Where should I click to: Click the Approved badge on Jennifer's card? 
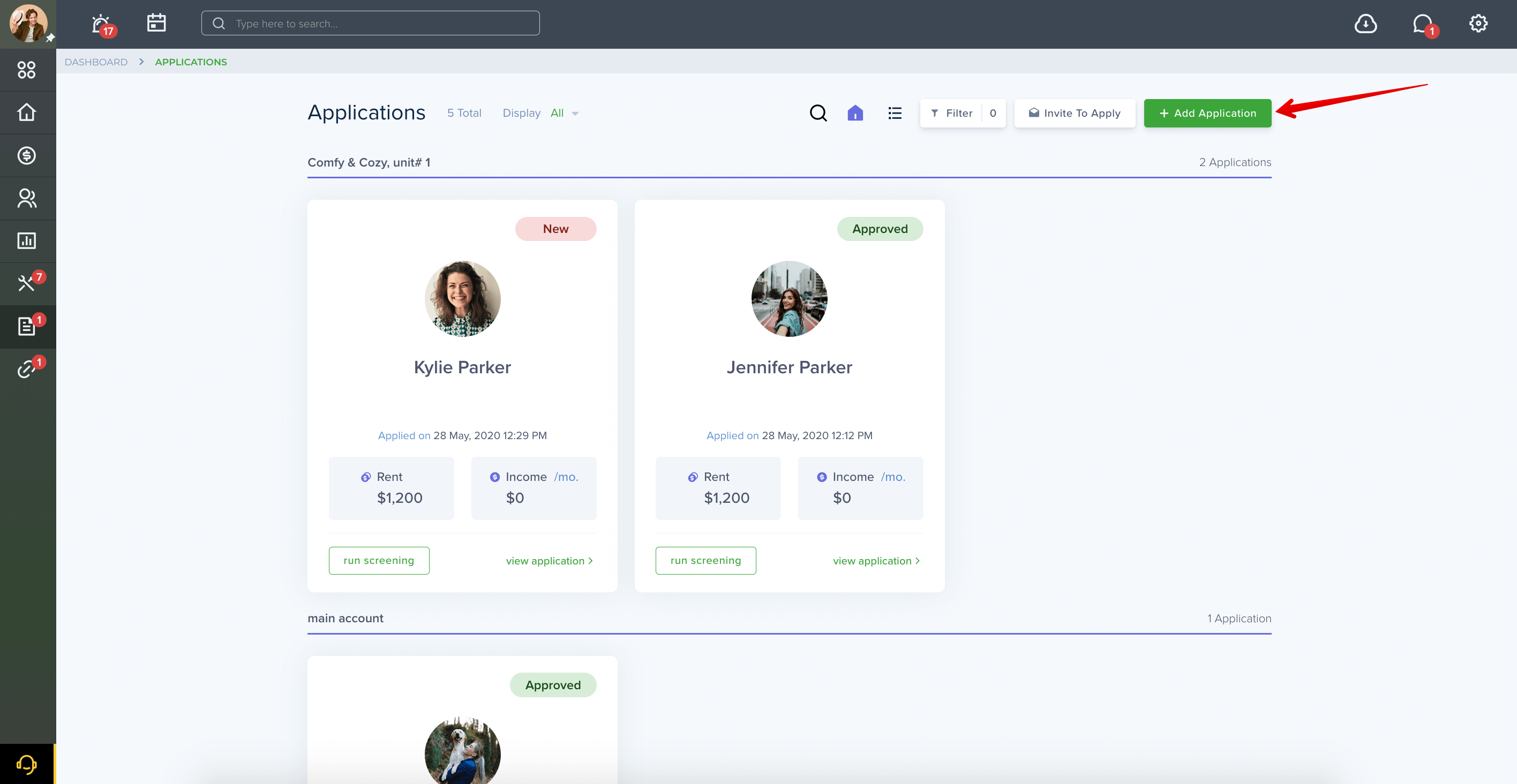(x=880, y=229)
